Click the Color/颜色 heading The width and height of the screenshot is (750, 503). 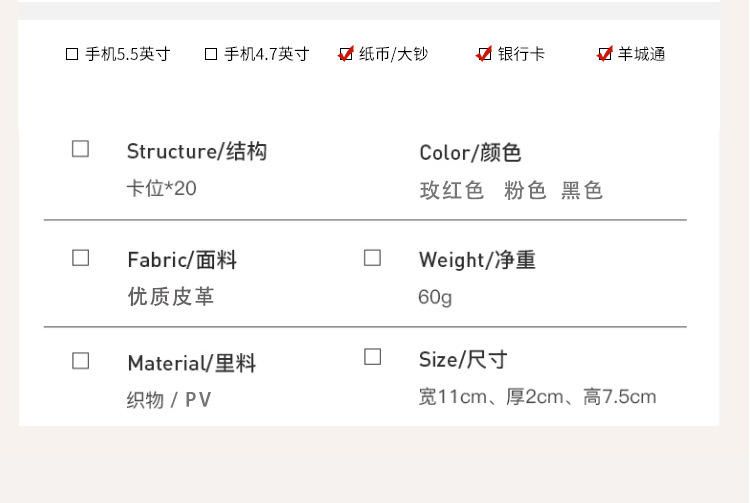coord(470,153)
